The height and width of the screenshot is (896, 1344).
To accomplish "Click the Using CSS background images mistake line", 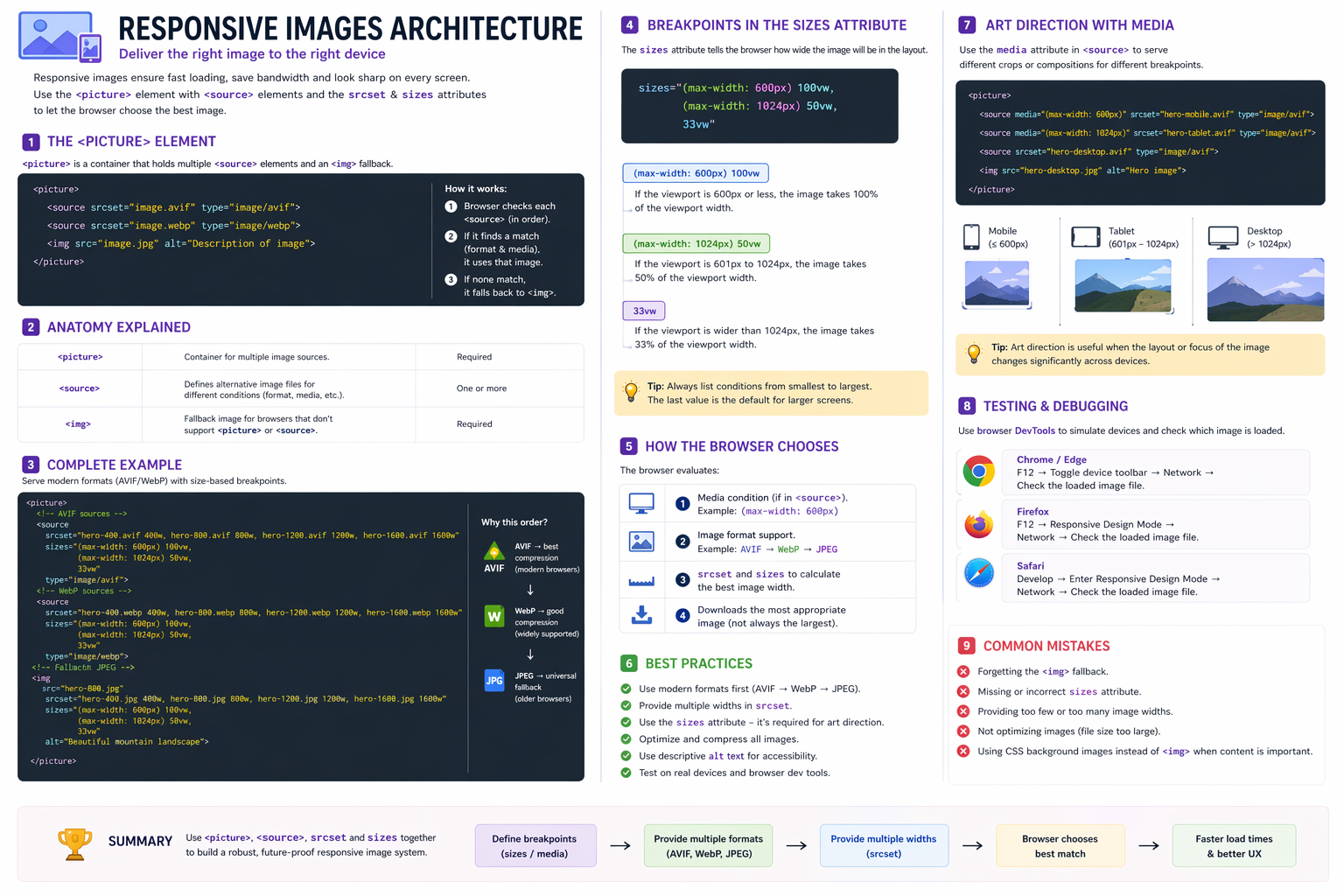I will 1144,751.
